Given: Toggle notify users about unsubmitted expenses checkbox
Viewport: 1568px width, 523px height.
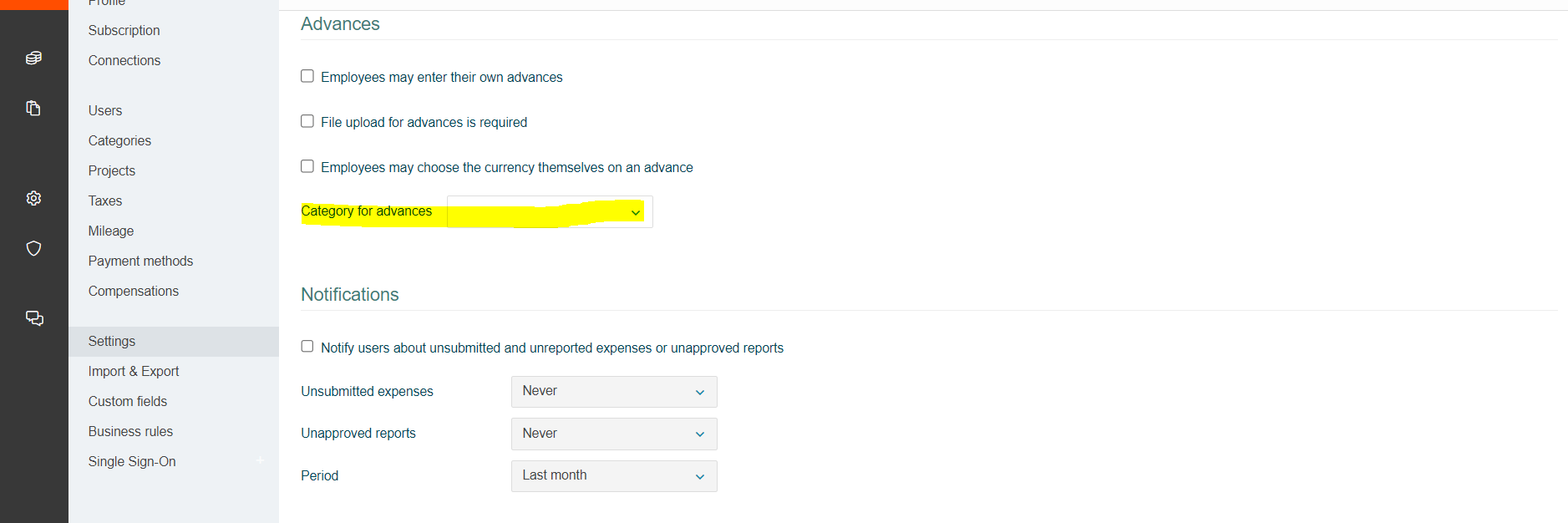Looking at the screenshot, I should 307,347.
